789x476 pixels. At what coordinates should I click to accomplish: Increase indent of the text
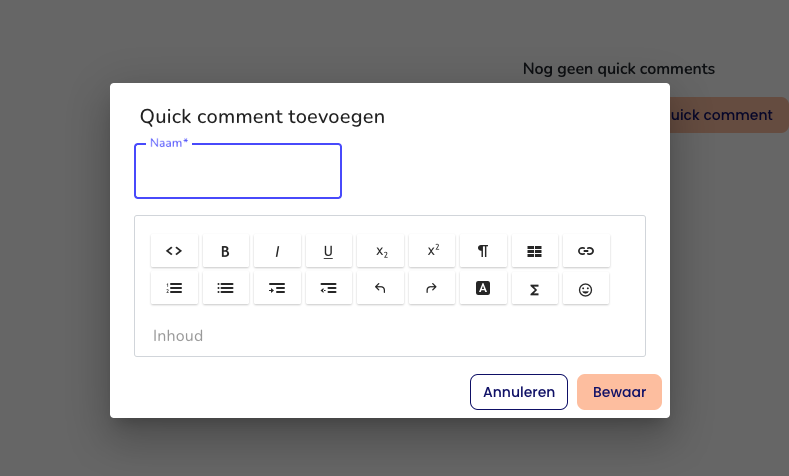click(277, 288)
